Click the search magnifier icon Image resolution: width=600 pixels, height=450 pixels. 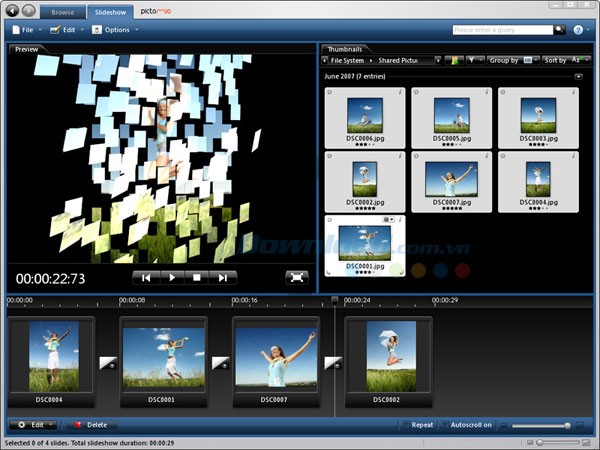[560, 30]
